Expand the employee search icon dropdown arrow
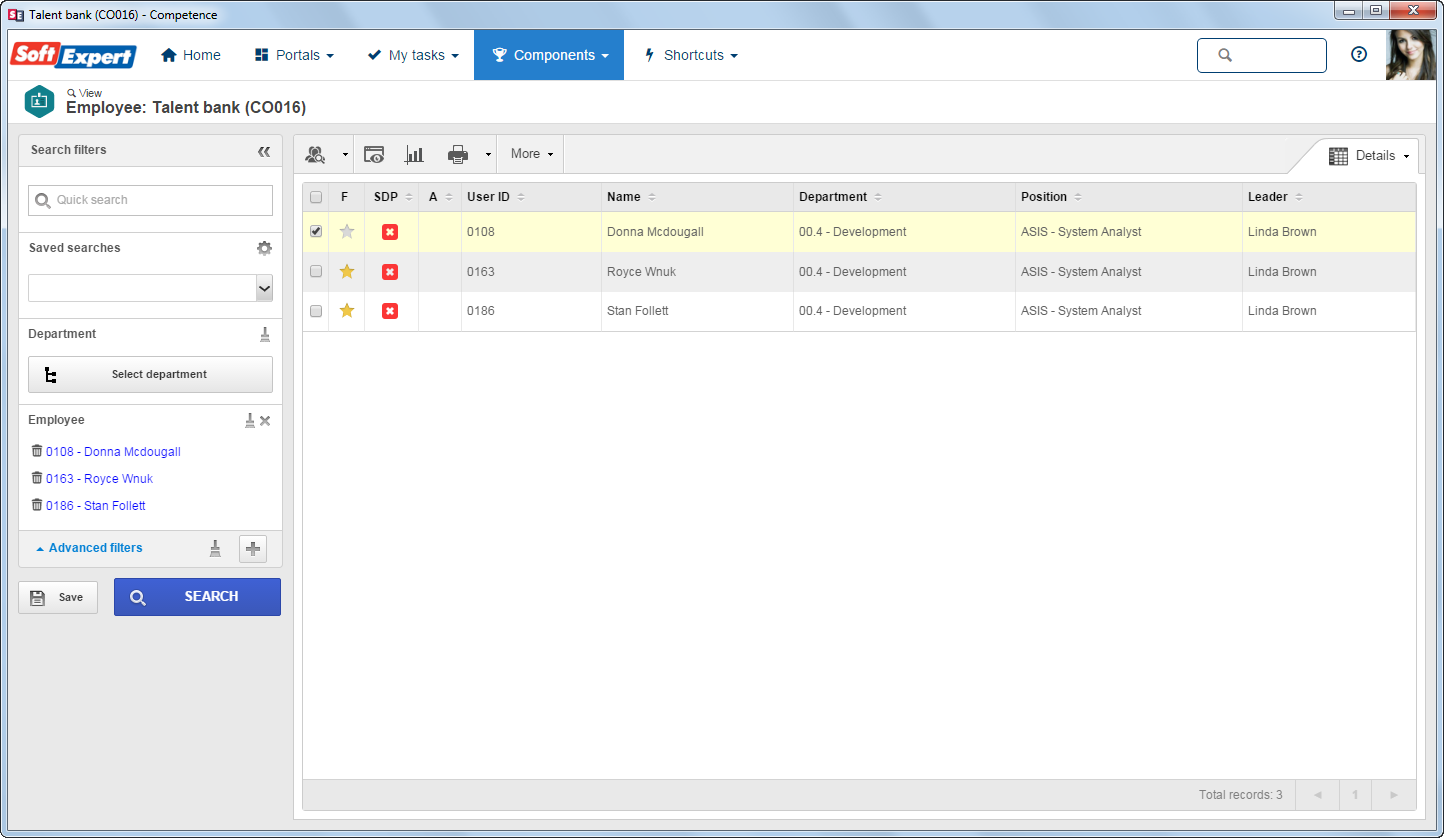 point(345,154)
